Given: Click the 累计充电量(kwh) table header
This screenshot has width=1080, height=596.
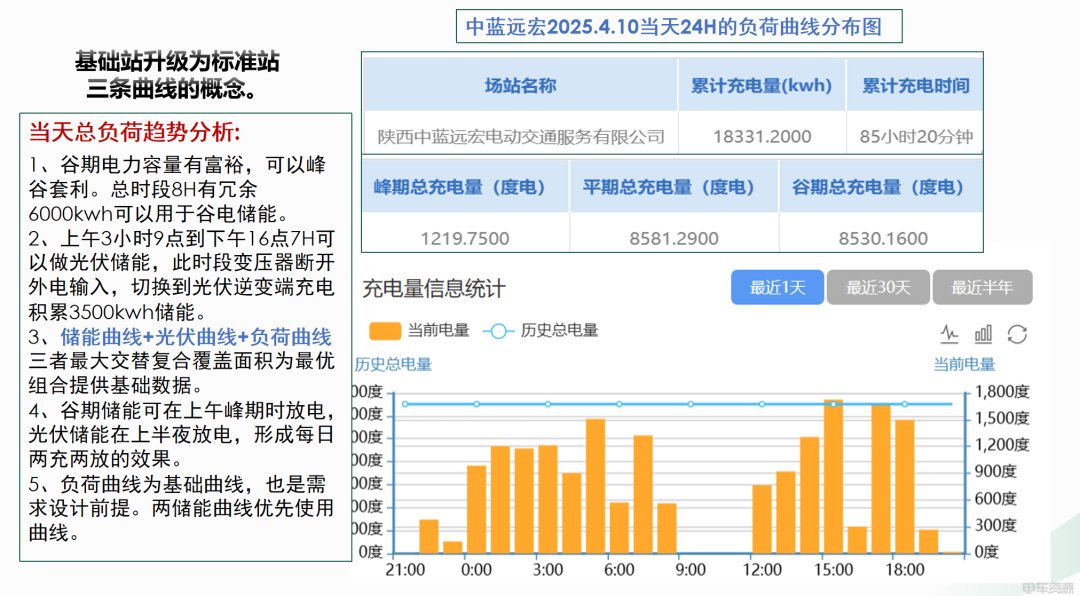Looking at the screenshot, I should [762, 85].
